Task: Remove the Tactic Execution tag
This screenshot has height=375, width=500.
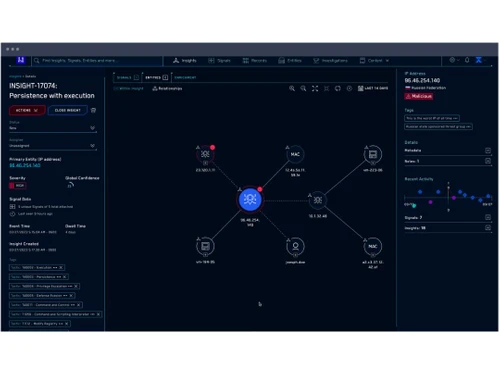Action: click(61, 268)
